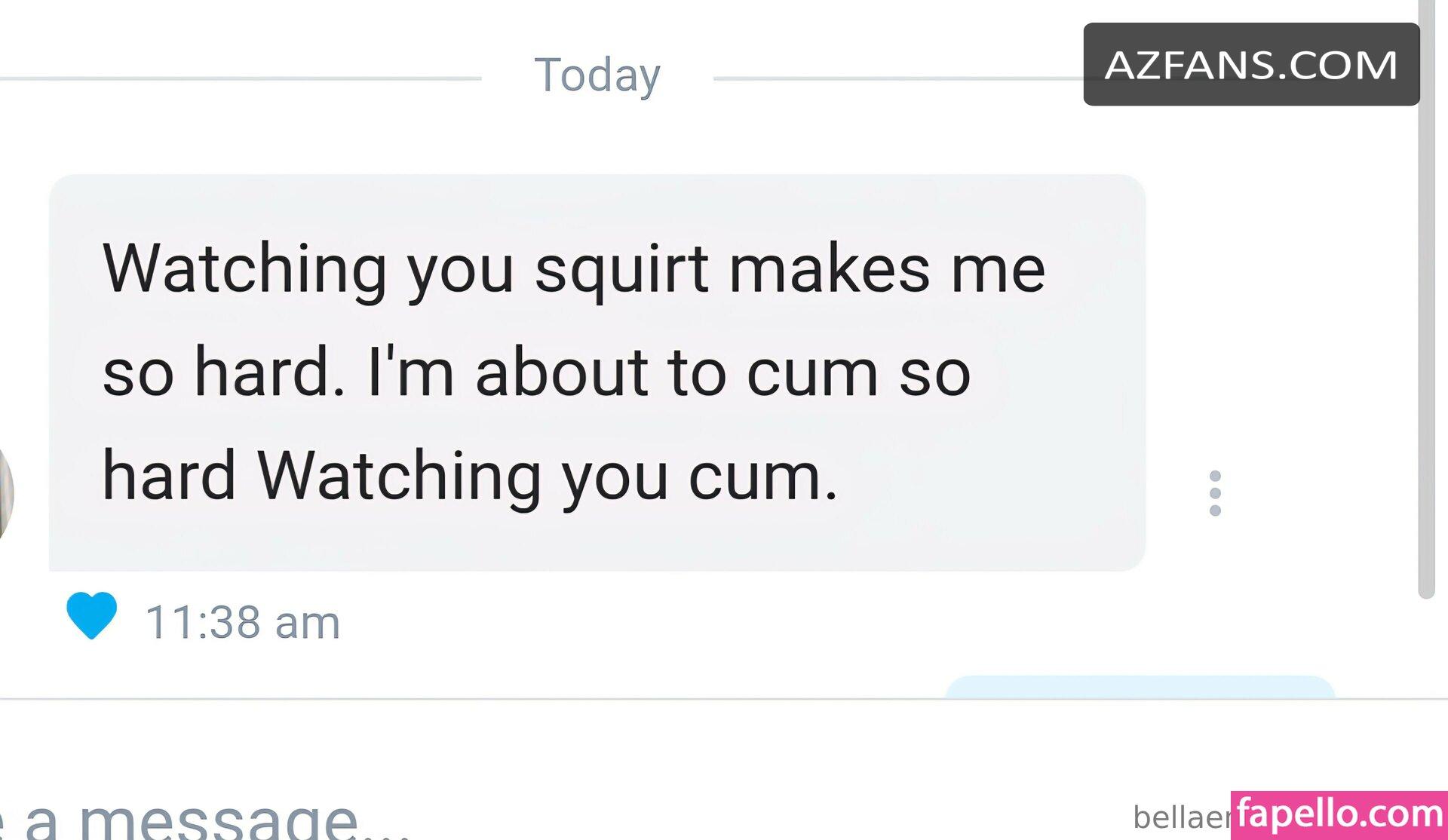1448x840 pixels.
Task: Select the 11:38 am timestamp
Action: (x=243, y=623)
